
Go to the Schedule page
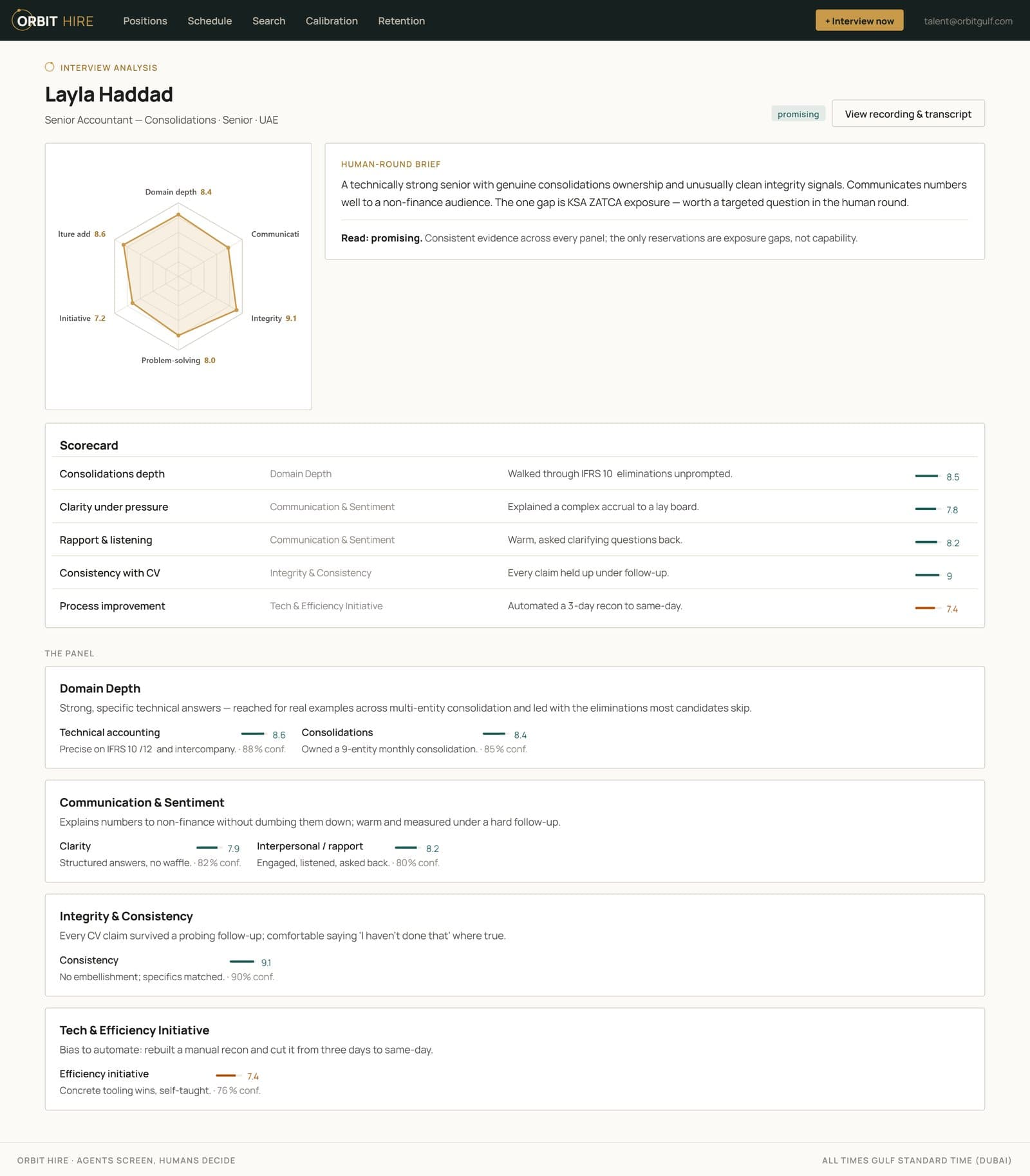(209, 21)
